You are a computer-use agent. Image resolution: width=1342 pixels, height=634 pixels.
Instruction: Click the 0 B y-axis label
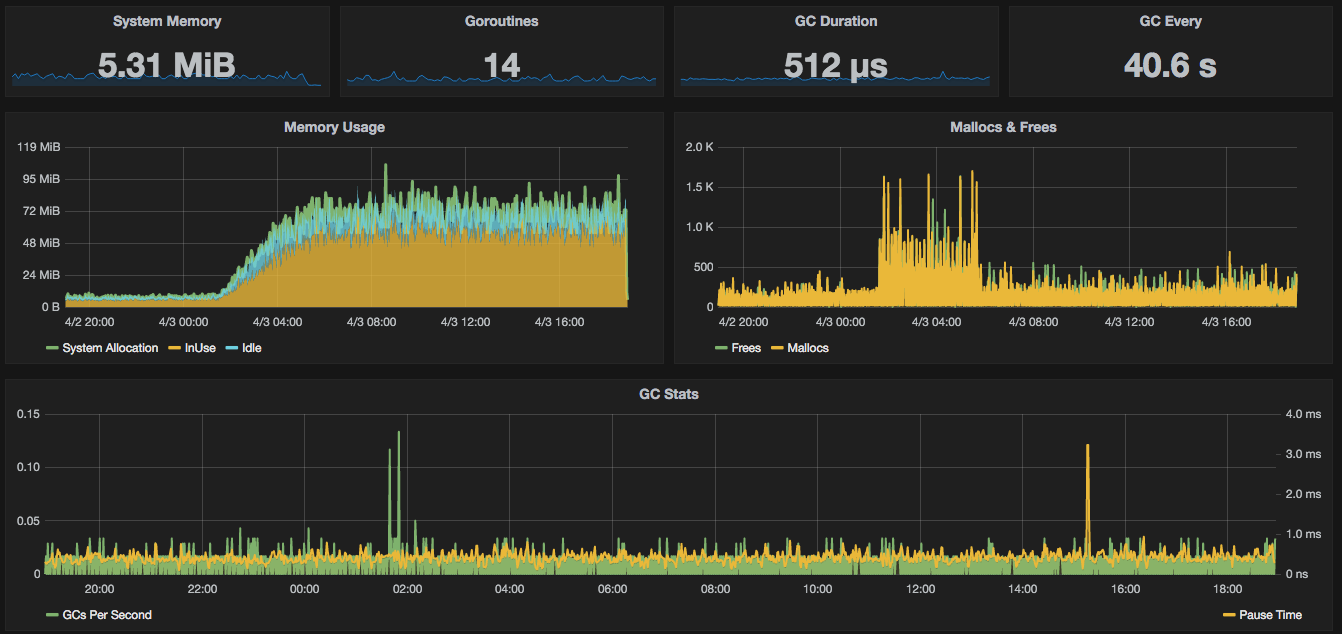click(50, 307)
